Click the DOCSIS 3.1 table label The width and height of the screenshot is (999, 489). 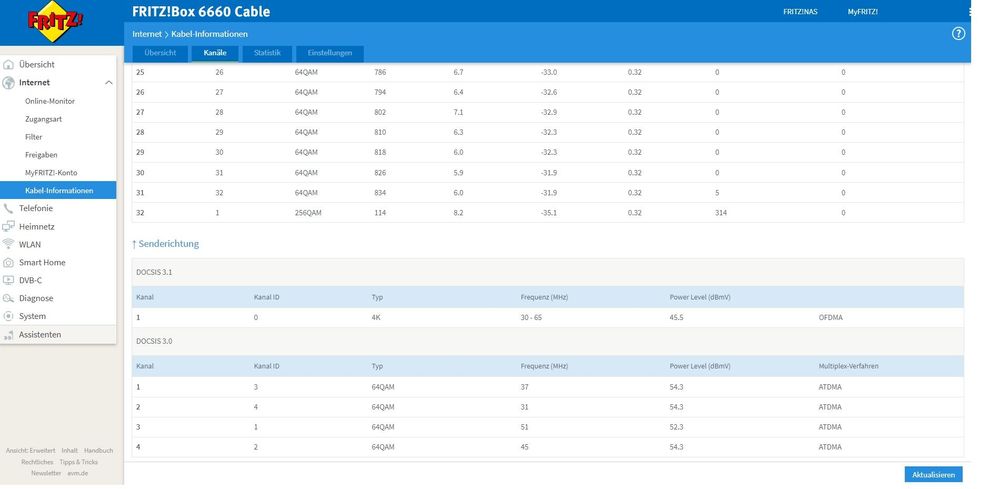pyautogui.click(x=154, y=273)
